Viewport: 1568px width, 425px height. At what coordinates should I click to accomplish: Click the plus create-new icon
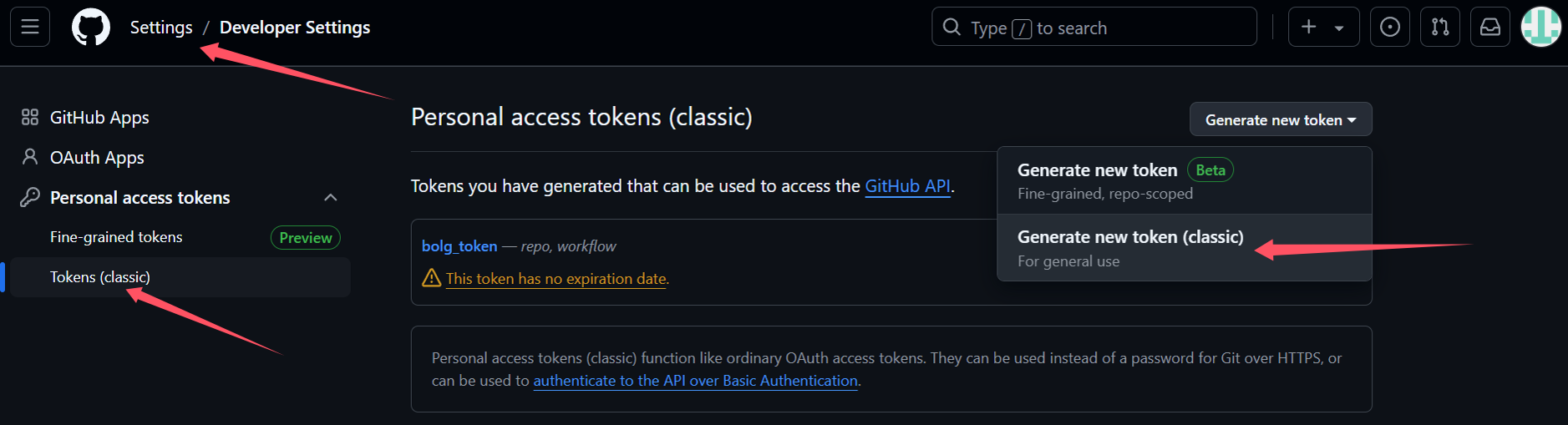tap(1309, 27)
